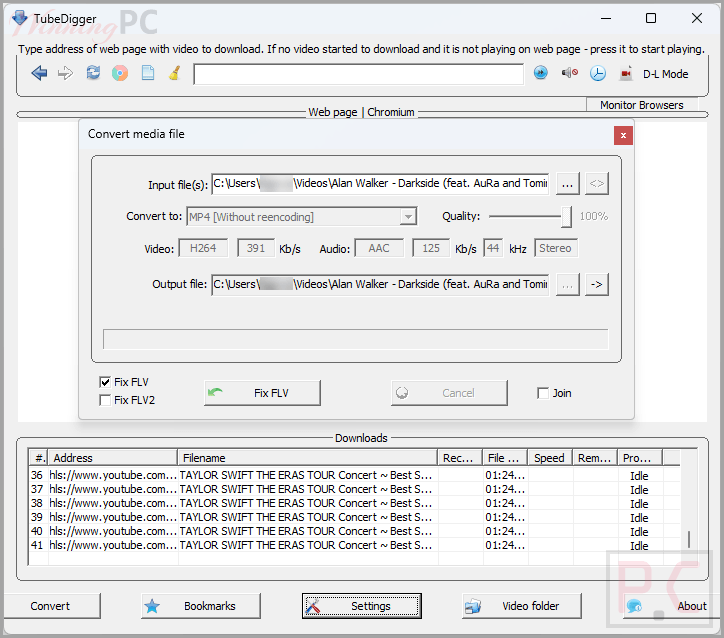Click the TubeDigger app icon in title bar

click(19, 18)
